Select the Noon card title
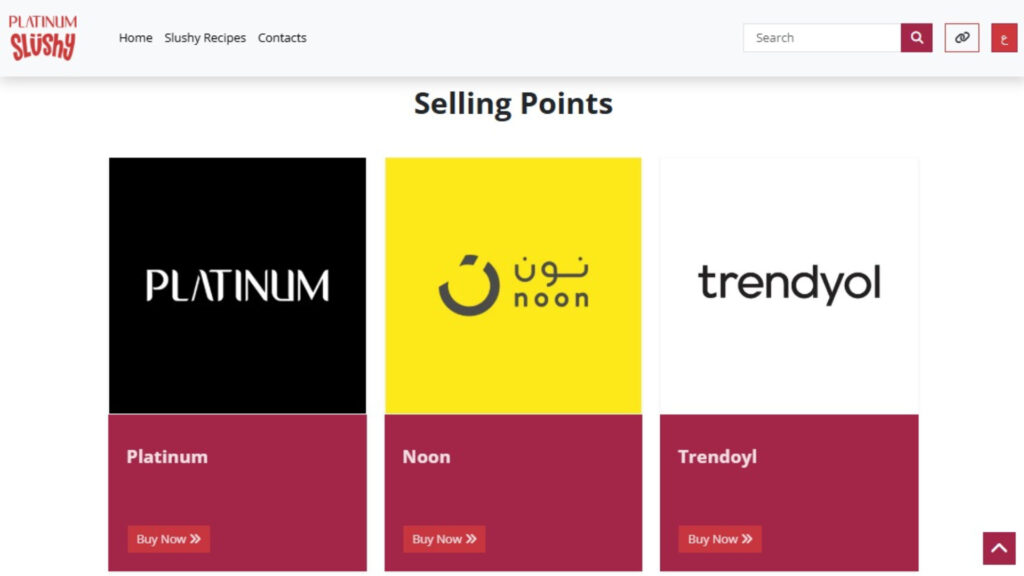The height and width of the screenshot is (576, 1024). 426,457
